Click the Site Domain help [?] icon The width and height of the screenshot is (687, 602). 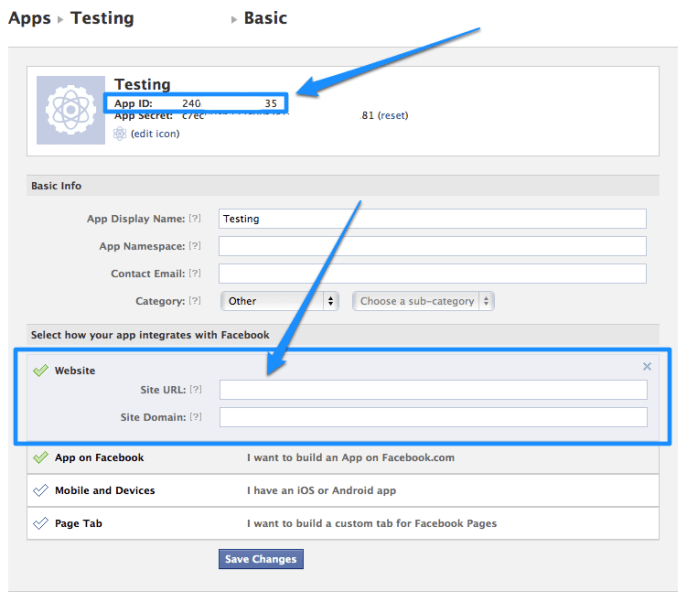(x=195, y=417)
